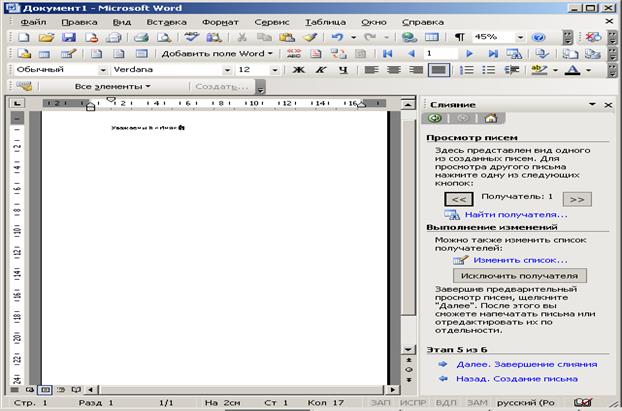Apply the highlight color marker
The height and width of the screenshot is (411, 622).
tap(539, 70)
